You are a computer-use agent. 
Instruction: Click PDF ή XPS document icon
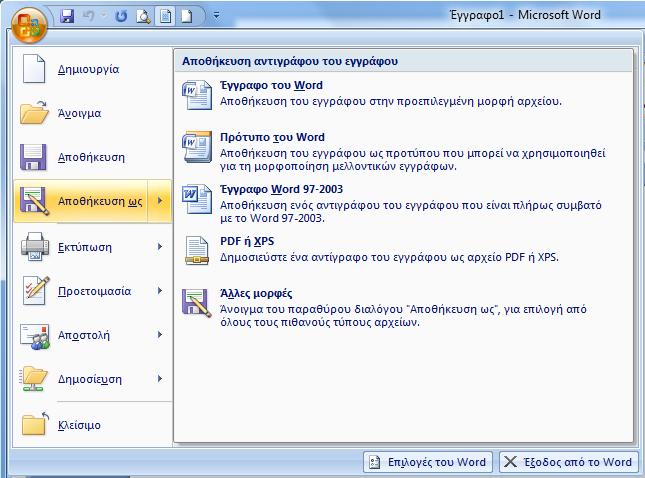[x=197, y=251]
